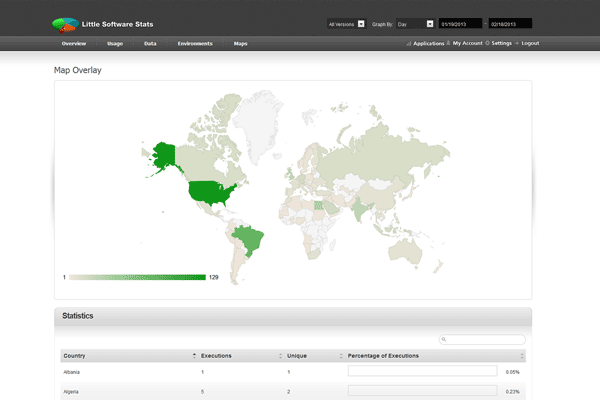Sort by Executions column arrows

click(x=280, y=356)
